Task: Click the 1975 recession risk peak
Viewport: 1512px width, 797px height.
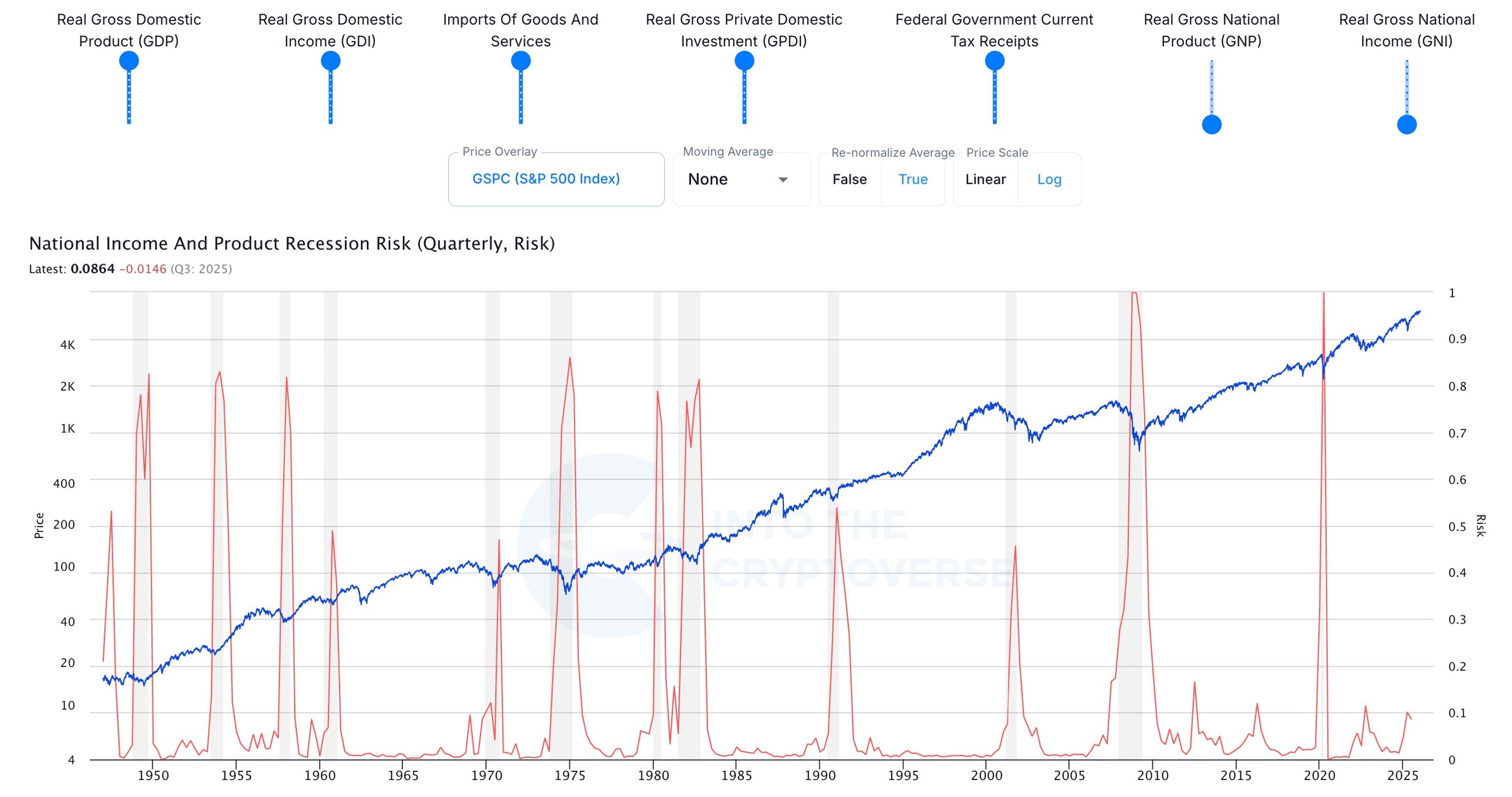Action: pos(570,359)
